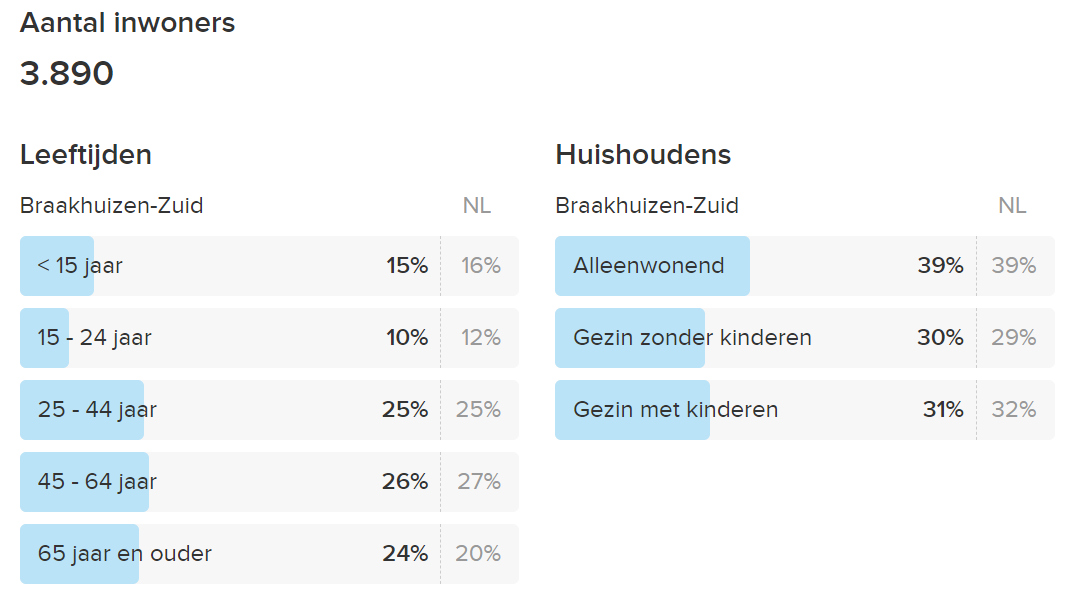Select the 'Alleenwonend' household bar
1071x600 pixels.
point(805,266)
